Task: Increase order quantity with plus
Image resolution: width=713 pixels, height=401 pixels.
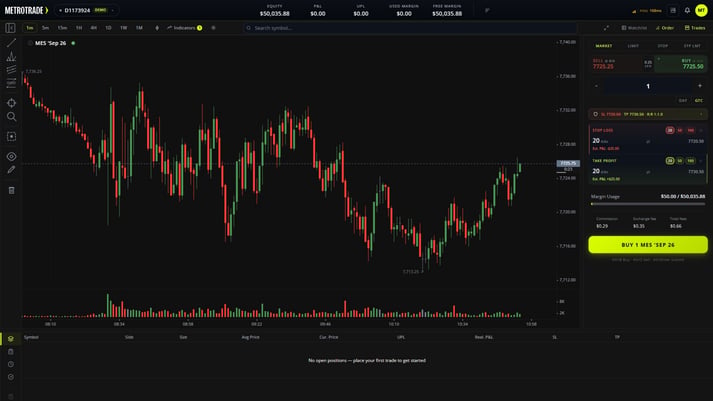Action: (699, 86)
